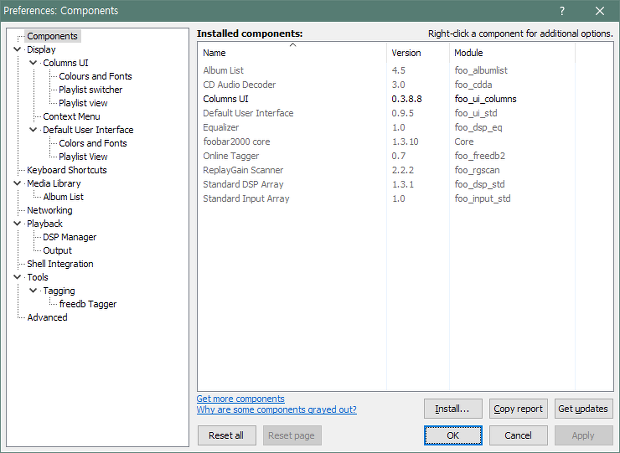The width and height of the screenshot is (620, 453).
Task: Select Tools tree item
Action: click(38, 277)
